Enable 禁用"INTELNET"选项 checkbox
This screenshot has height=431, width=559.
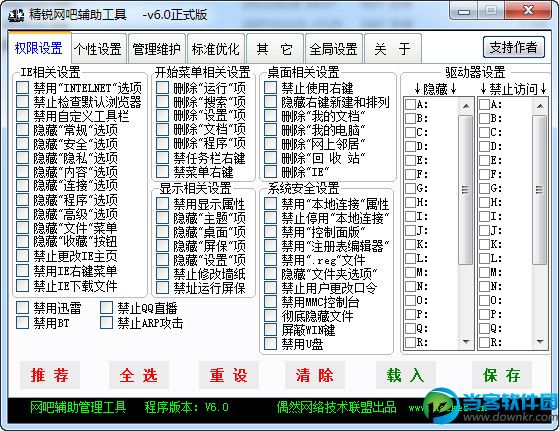tap(22, 88)
